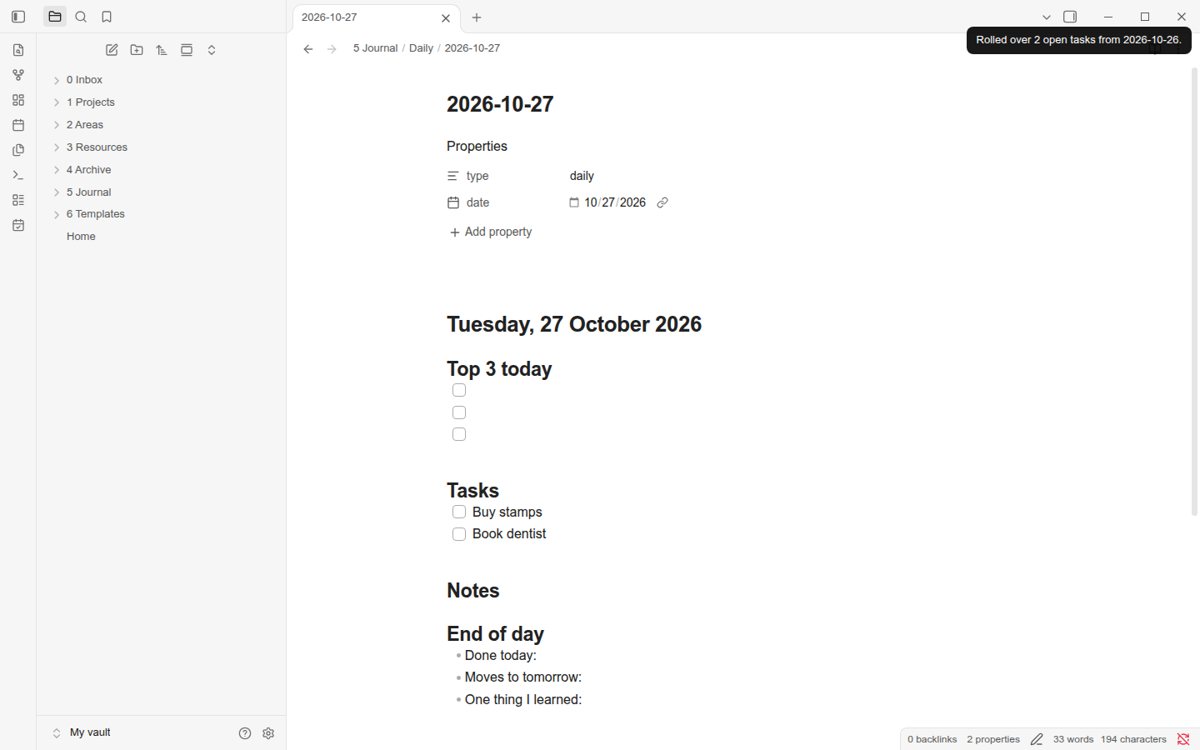This screenshot has width=1200, height=750.
Task: Open quick switcher from the ribbon
Action: pos(18,50)
